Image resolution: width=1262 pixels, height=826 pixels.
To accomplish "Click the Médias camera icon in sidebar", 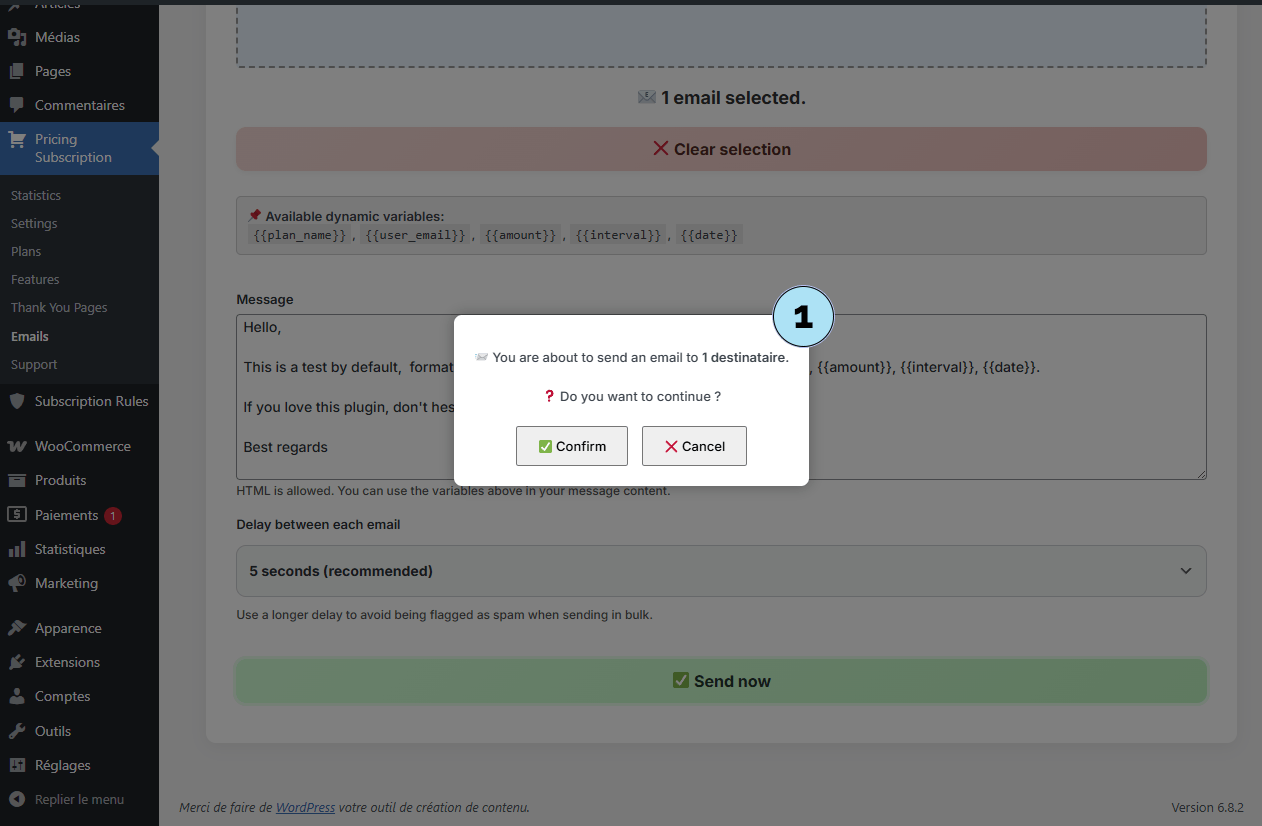I will click(x=16, y=37).
